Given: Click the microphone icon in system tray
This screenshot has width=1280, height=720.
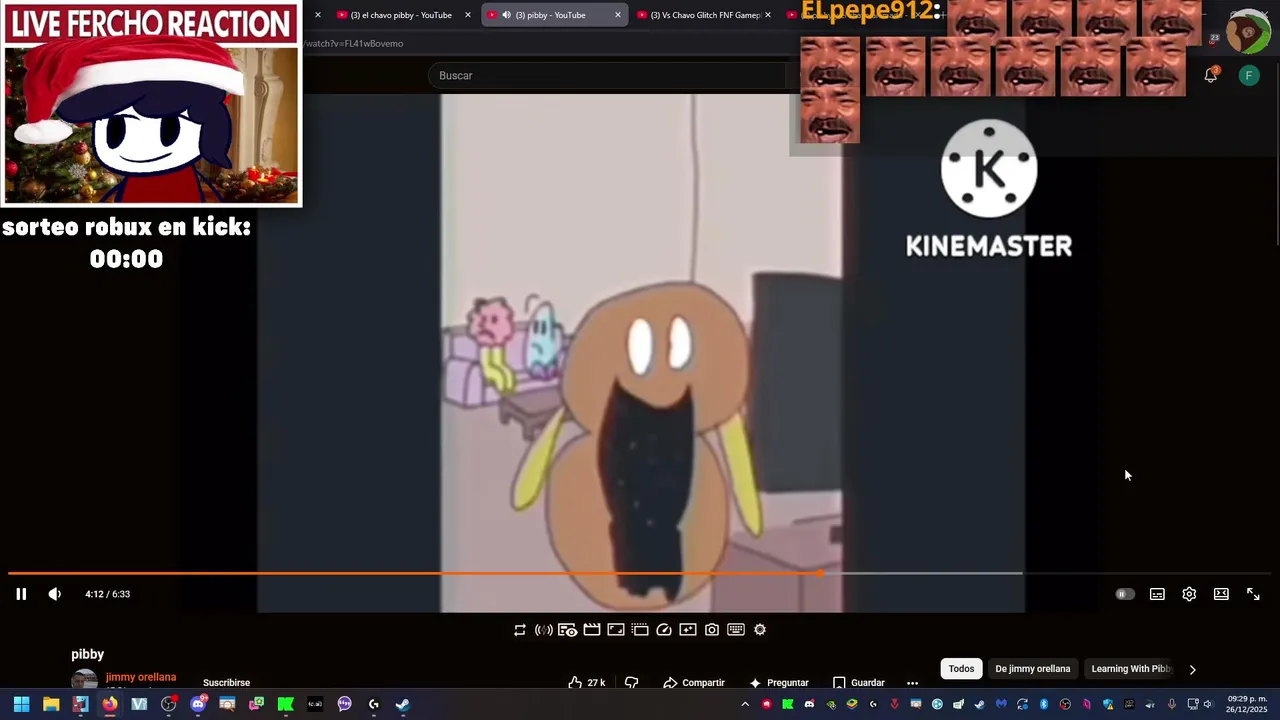Looking at the screenshot, I should (1171, 704).
